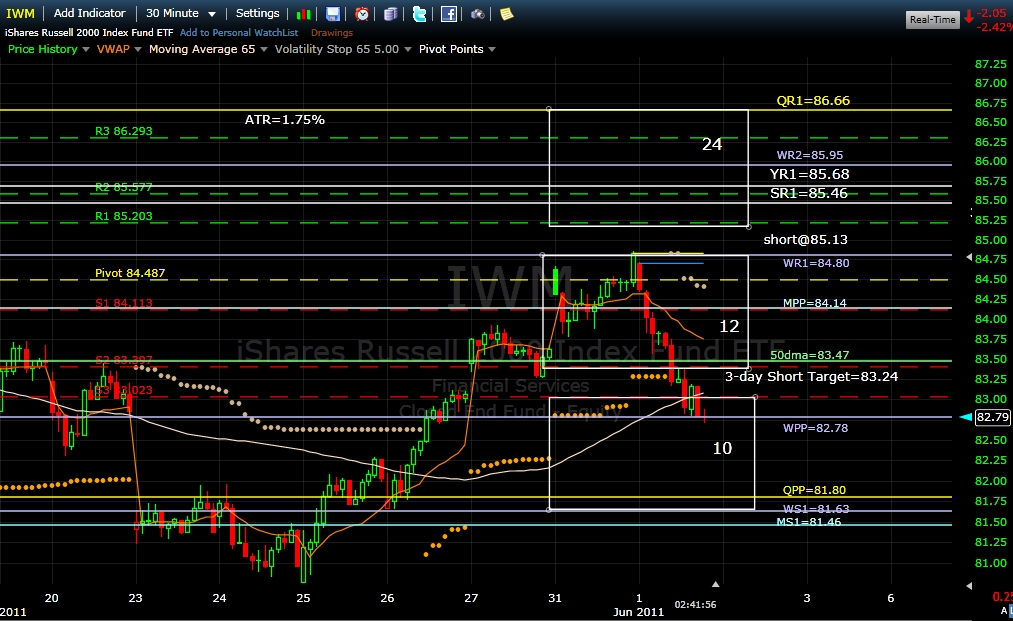
Task: Open the Drawings link
Action: pyautogui.click(x=332, y=32)
